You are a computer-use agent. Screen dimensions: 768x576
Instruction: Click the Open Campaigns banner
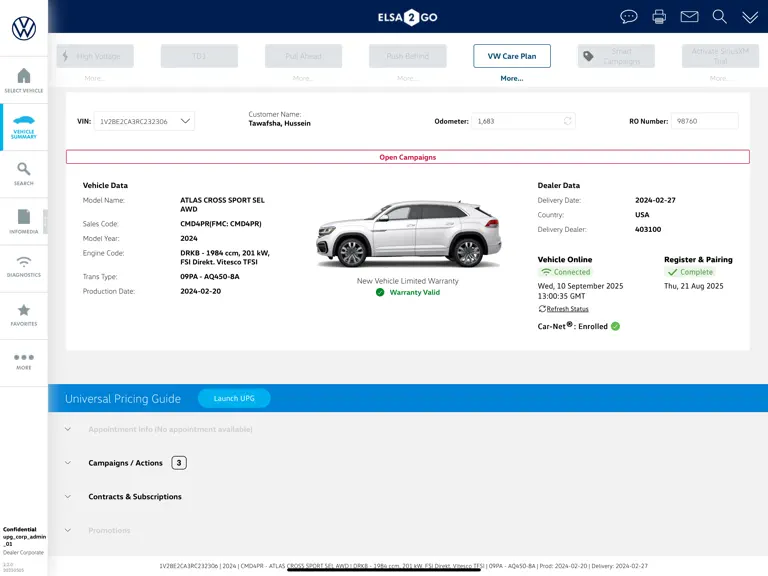408,157
